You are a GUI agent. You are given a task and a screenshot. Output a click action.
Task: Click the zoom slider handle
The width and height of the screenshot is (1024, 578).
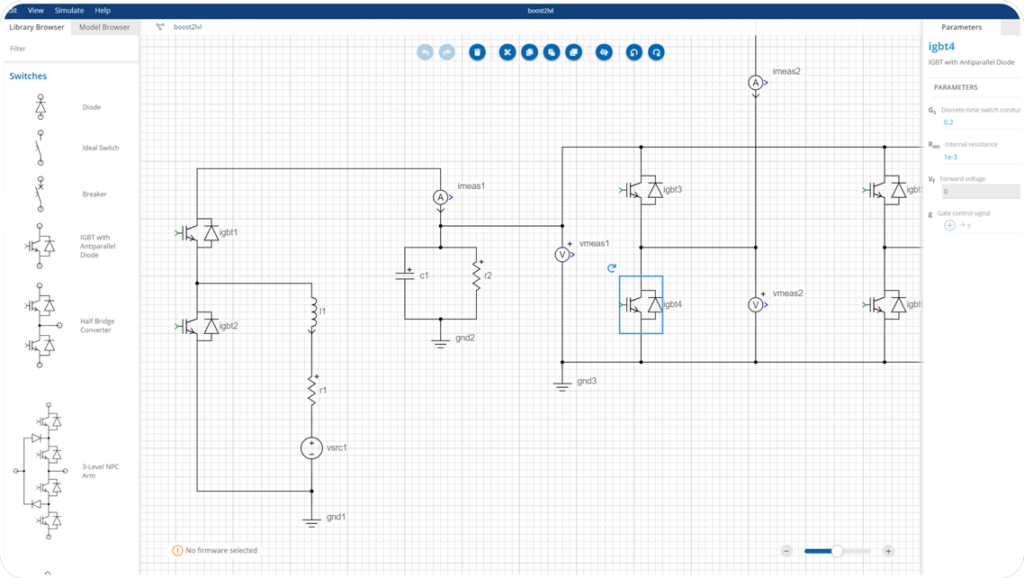[x=837, y=551]
